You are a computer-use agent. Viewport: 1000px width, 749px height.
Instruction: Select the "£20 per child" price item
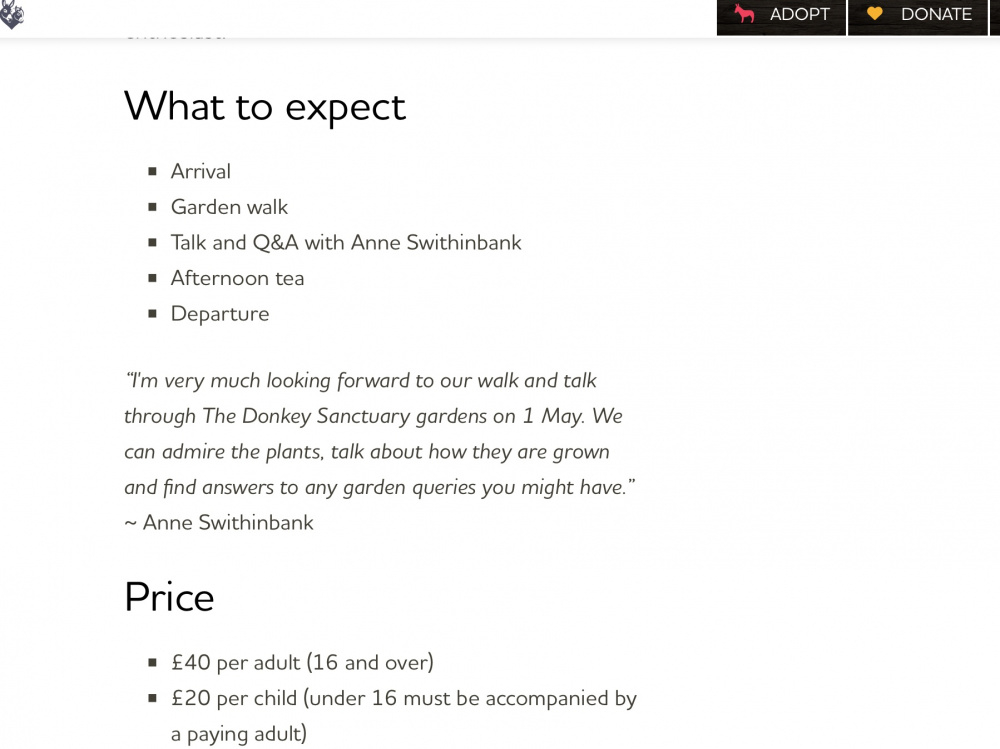pyautogui.click(x=403, y=716)
